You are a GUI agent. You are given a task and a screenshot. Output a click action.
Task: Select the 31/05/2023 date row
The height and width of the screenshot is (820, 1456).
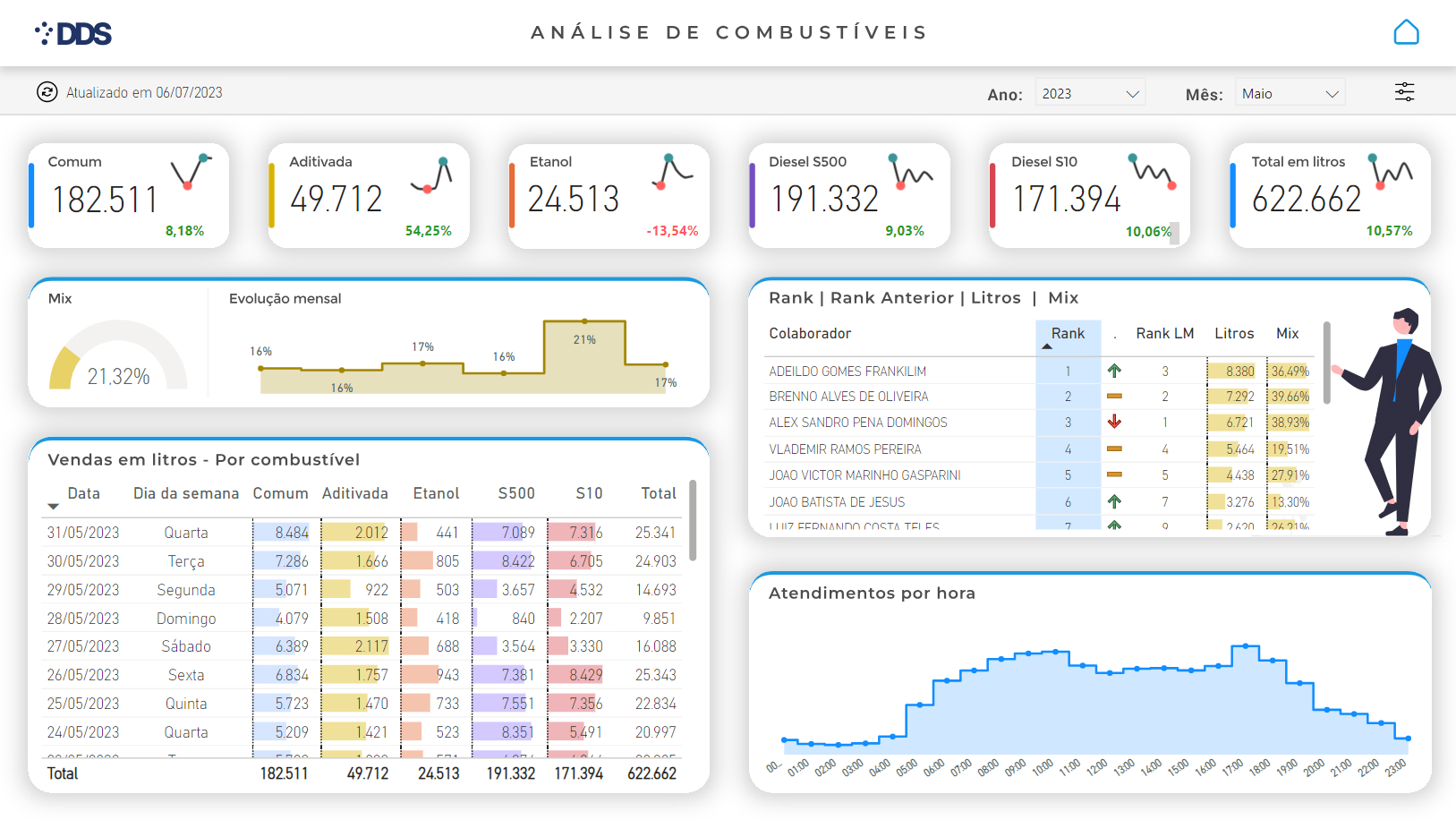(x=362, y=533)
